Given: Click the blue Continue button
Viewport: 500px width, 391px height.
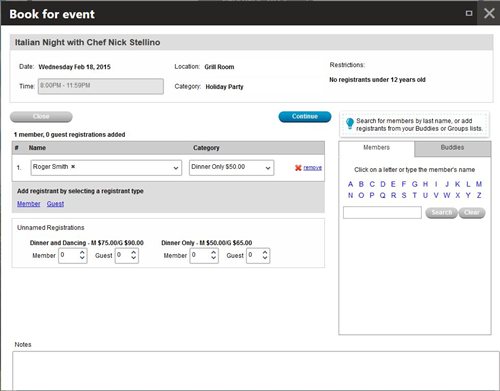Looking at the screenshot, I should coord(305,117).
